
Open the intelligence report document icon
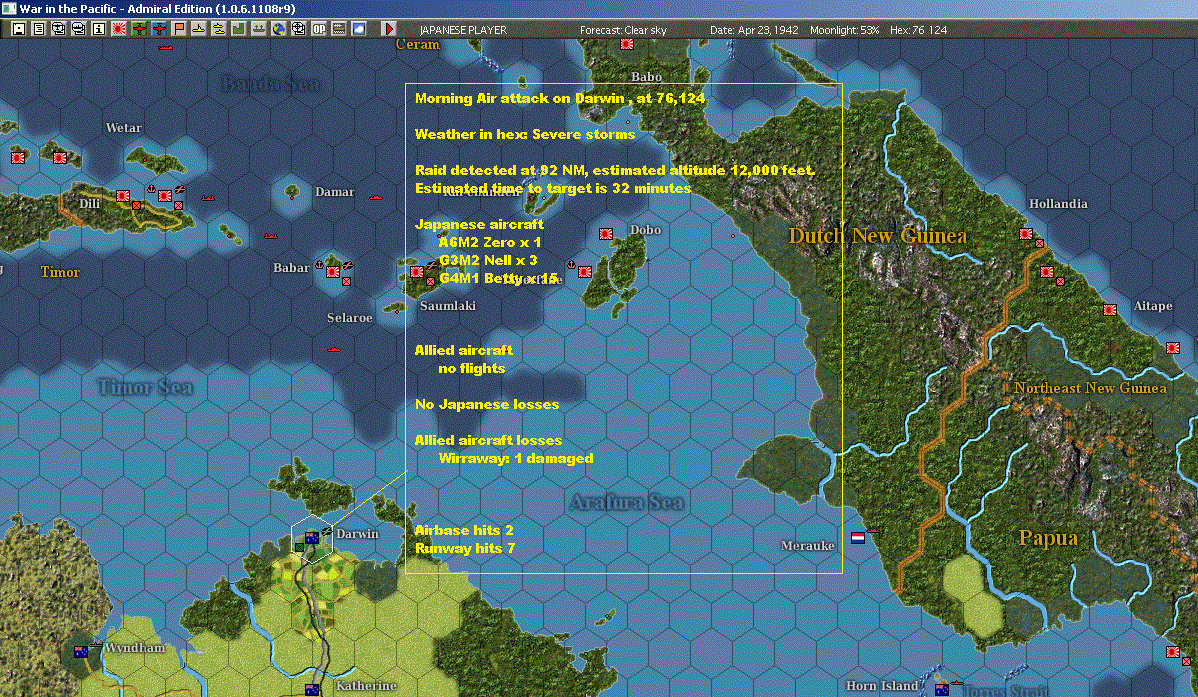[39, 29]
